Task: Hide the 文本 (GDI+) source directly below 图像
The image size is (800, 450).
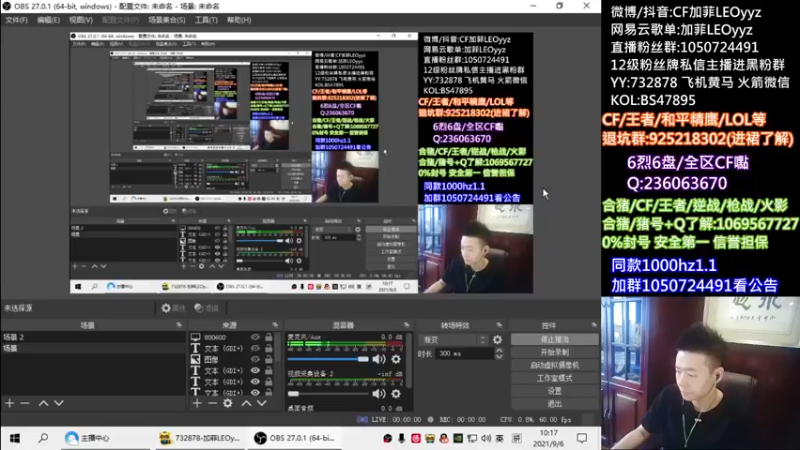Action: tap(255, 370)
